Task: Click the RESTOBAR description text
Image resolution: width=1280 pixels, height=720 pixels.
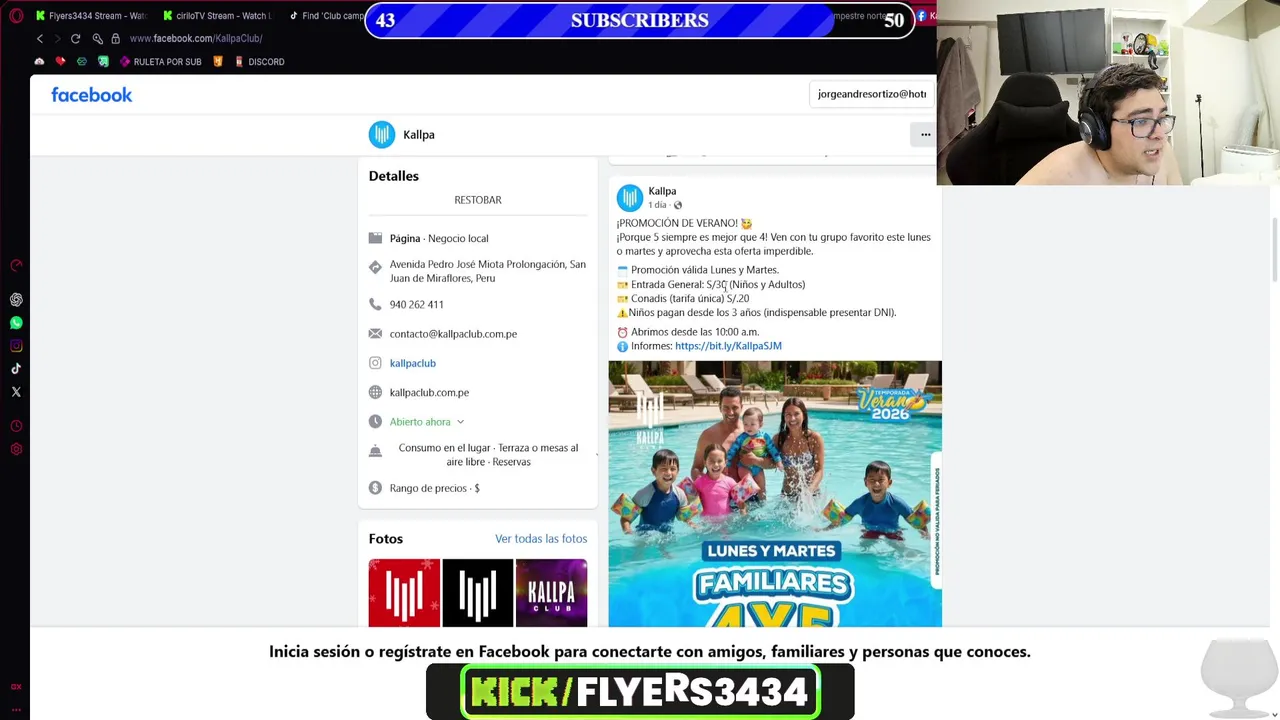Action: pyautogui.click(x=478, y=200)
